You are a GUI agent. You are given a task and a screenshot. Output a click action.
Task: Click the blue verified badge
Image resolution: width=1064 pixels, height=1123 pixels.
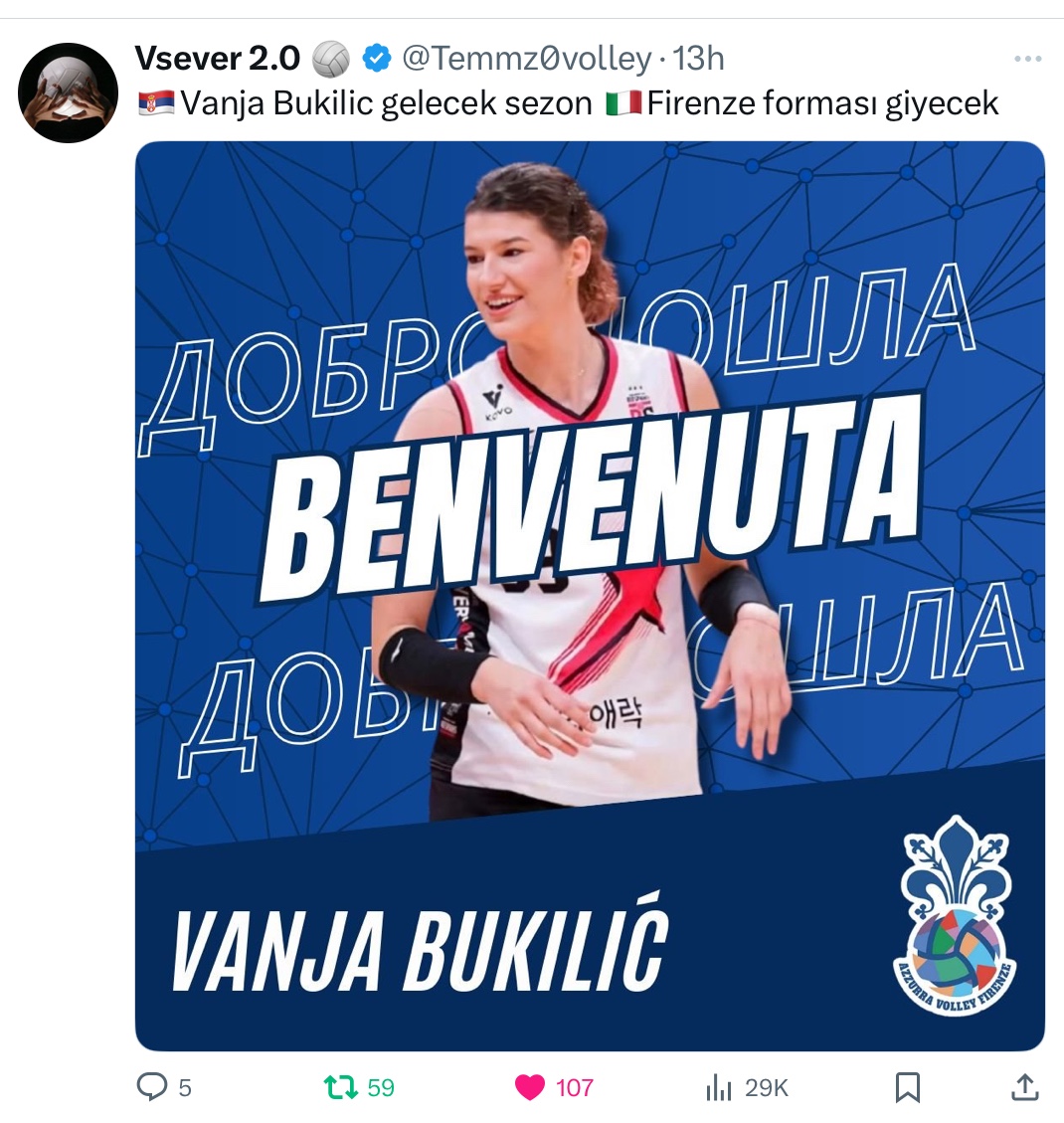point(377,58)
